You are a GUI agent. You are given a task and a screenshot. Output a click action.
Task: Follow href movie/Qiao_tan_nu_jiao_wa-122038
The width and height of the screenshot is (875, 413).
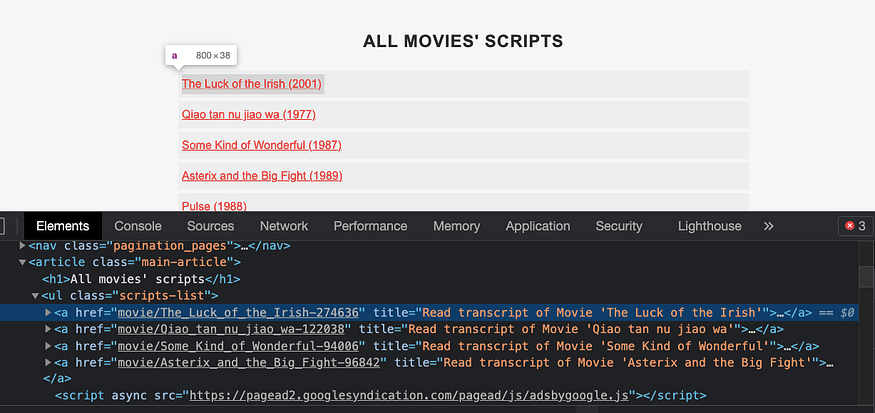click(x=232, y=329)
